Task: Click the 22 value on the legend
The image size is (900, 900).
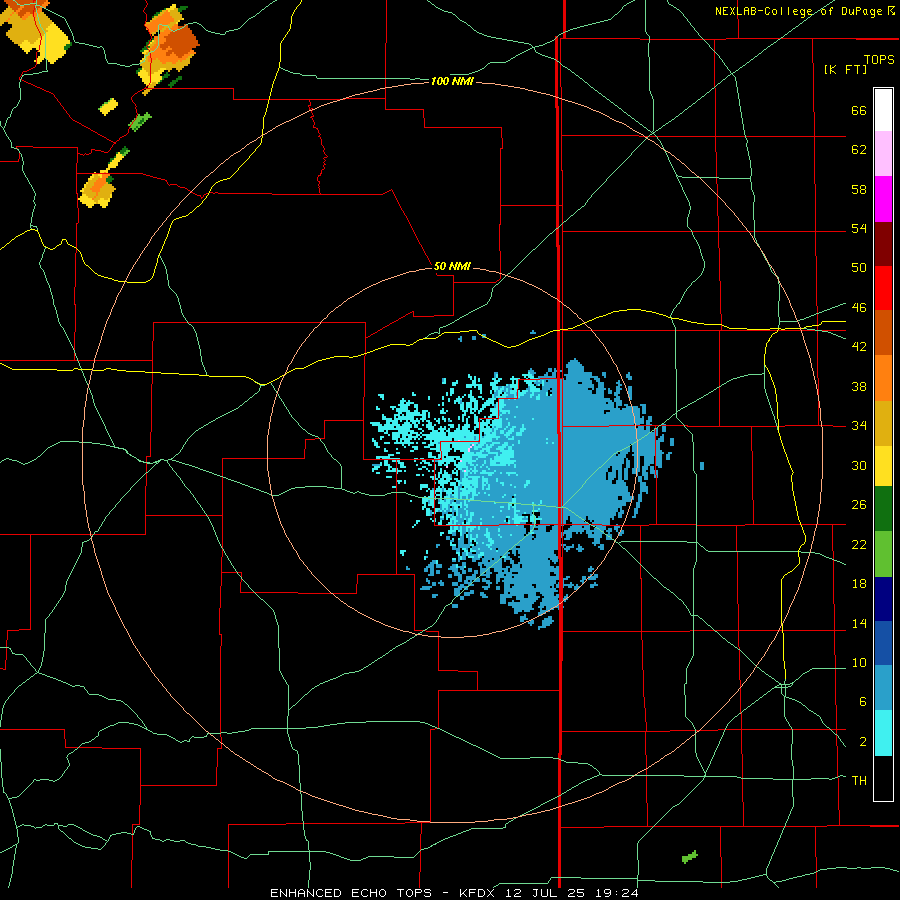Action: pos(859,544)
